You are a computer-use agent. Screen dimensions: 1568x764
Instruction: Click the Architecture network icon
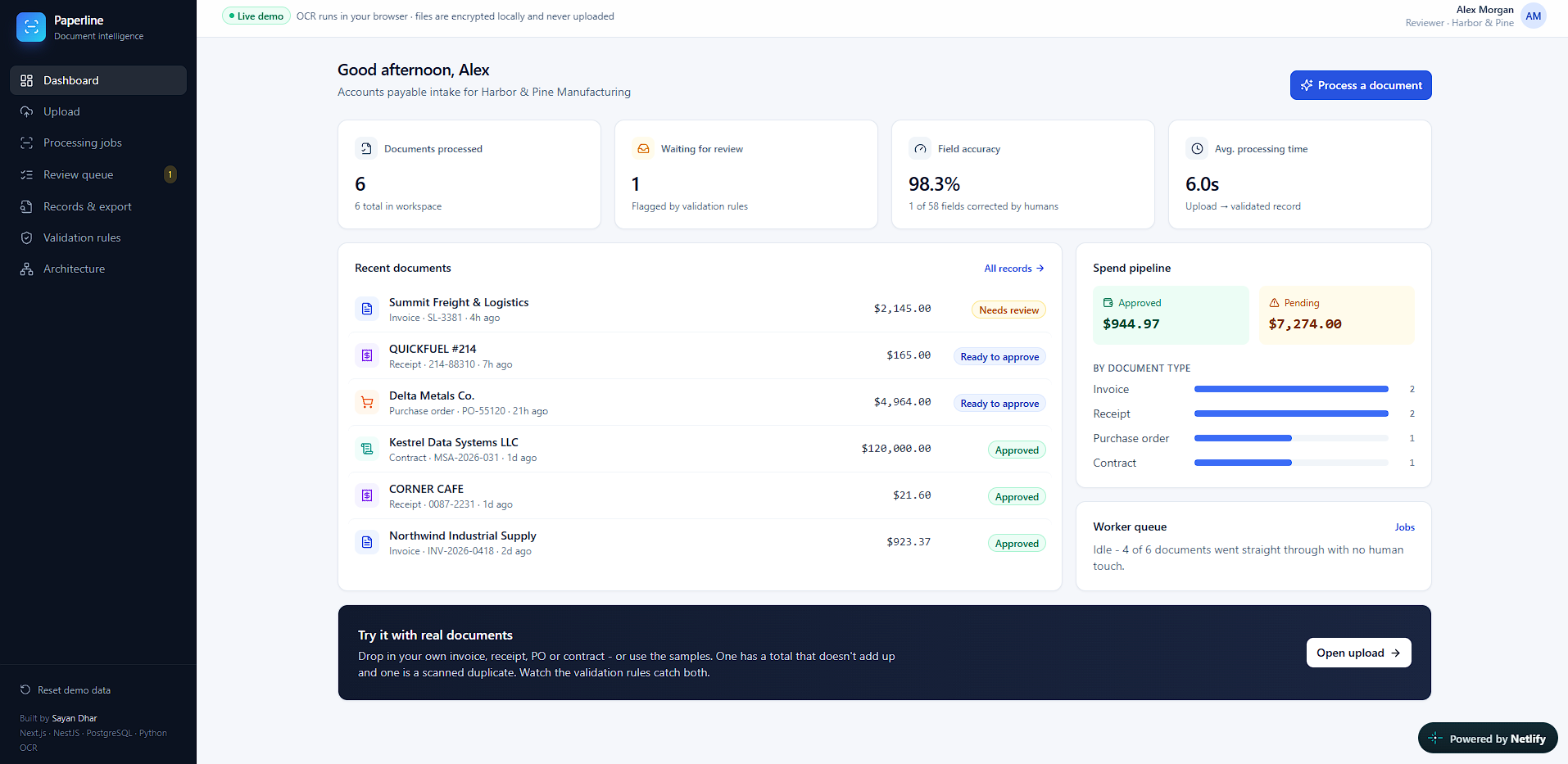point(27,269)
